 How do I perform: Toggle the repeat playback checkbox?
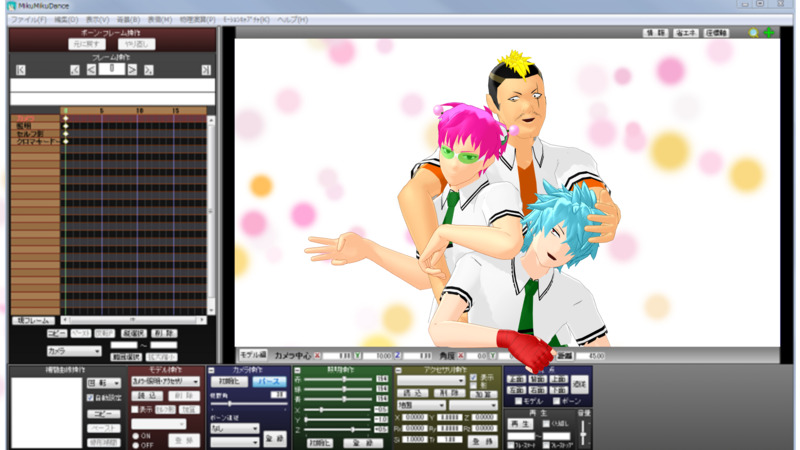546,423
